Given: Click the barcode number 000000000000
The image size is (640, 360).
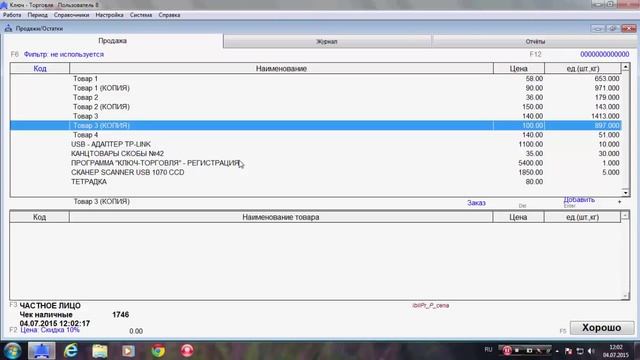Looking at the screenshot, I should [604, 54].
